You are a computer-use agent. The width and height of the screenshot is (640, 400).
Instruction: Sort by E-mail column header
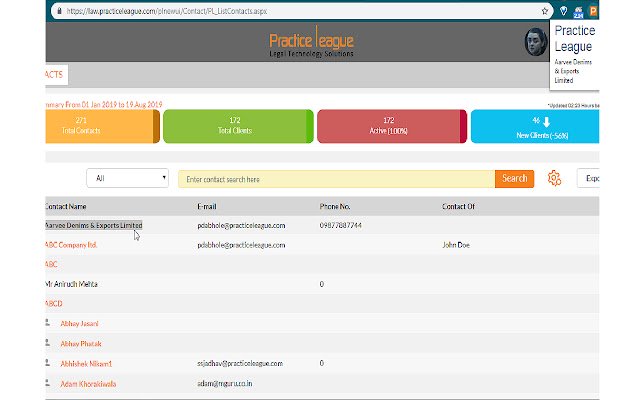pyautogui.click(x=207, y=207)
